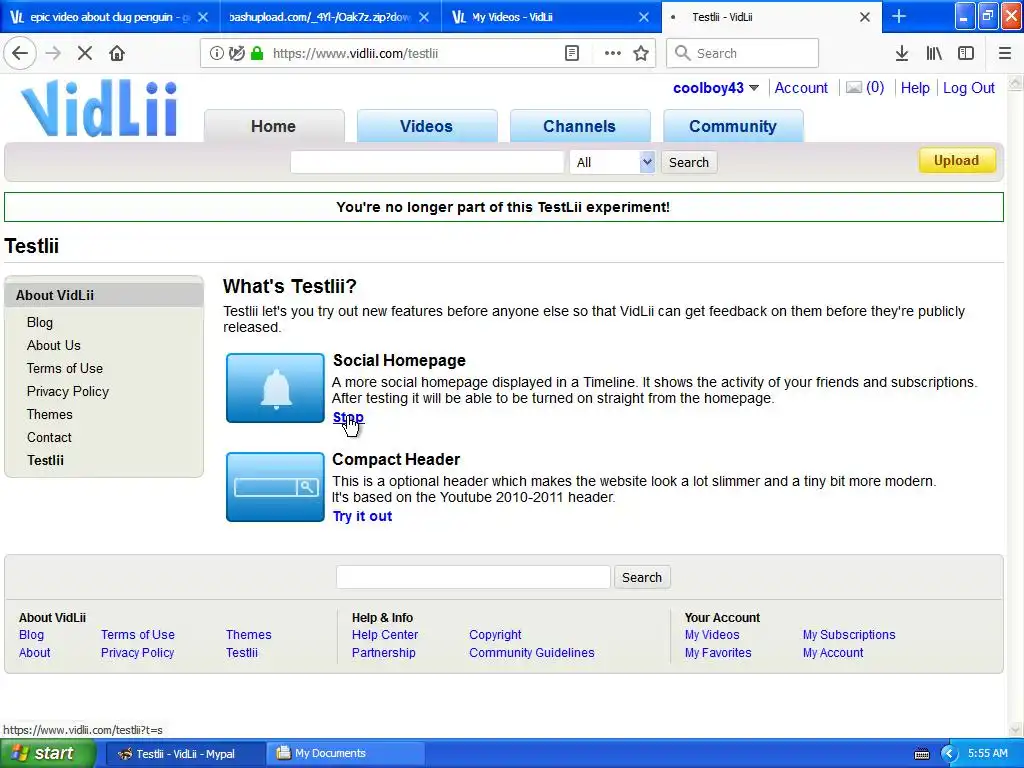Open the downloads arrow icon
1024x768 pixels.
click(902, 53)
